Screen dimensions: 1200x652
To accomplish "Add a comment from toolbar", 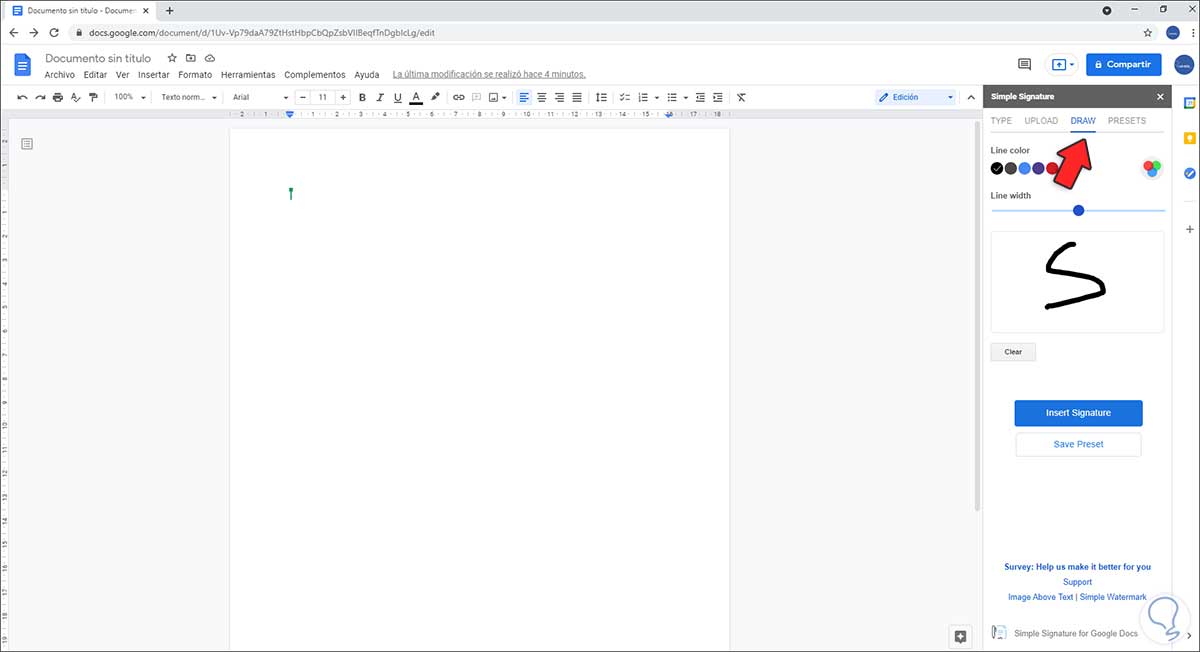I will [477, 97].
